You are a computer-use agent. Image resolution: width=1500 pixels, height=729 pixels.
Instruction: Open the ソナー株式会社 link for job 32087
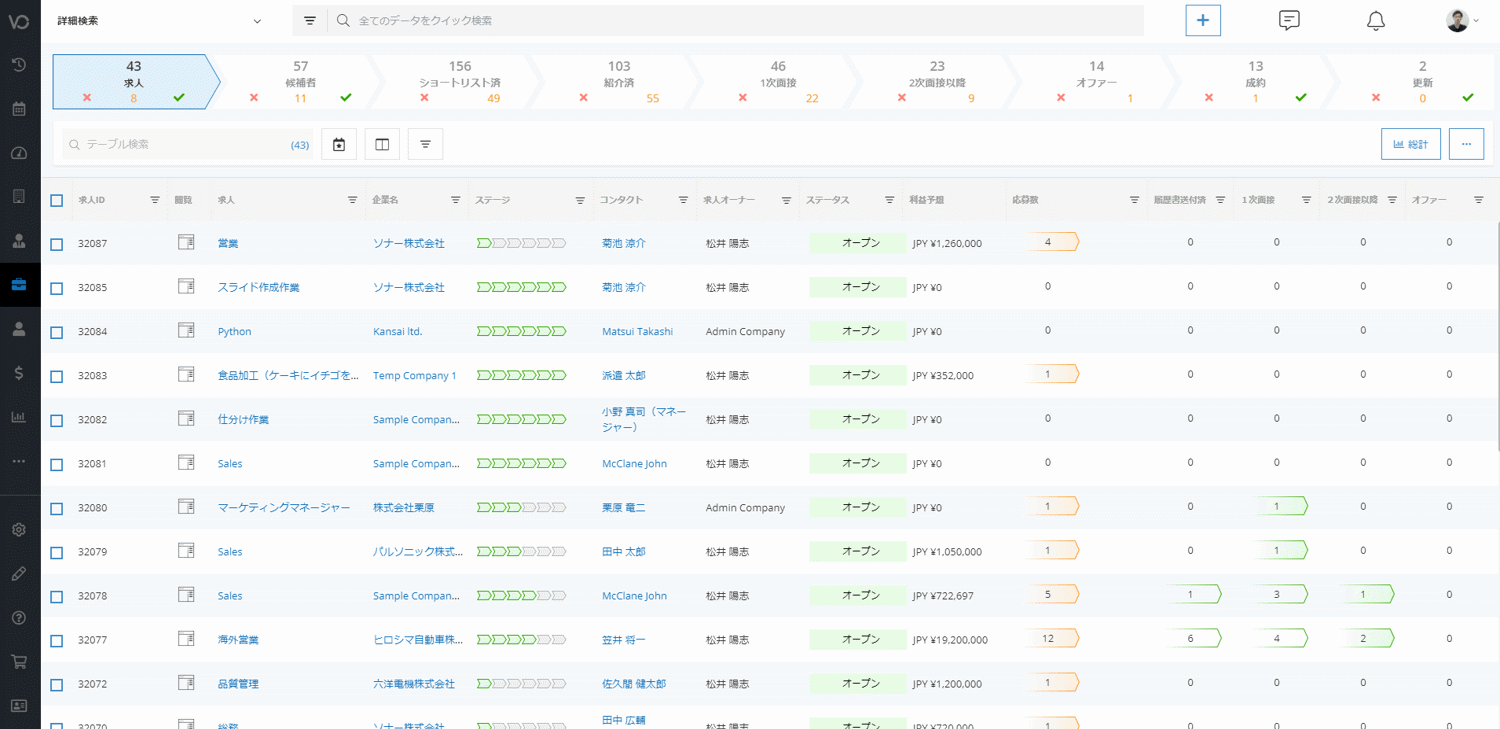pos(409,243)
